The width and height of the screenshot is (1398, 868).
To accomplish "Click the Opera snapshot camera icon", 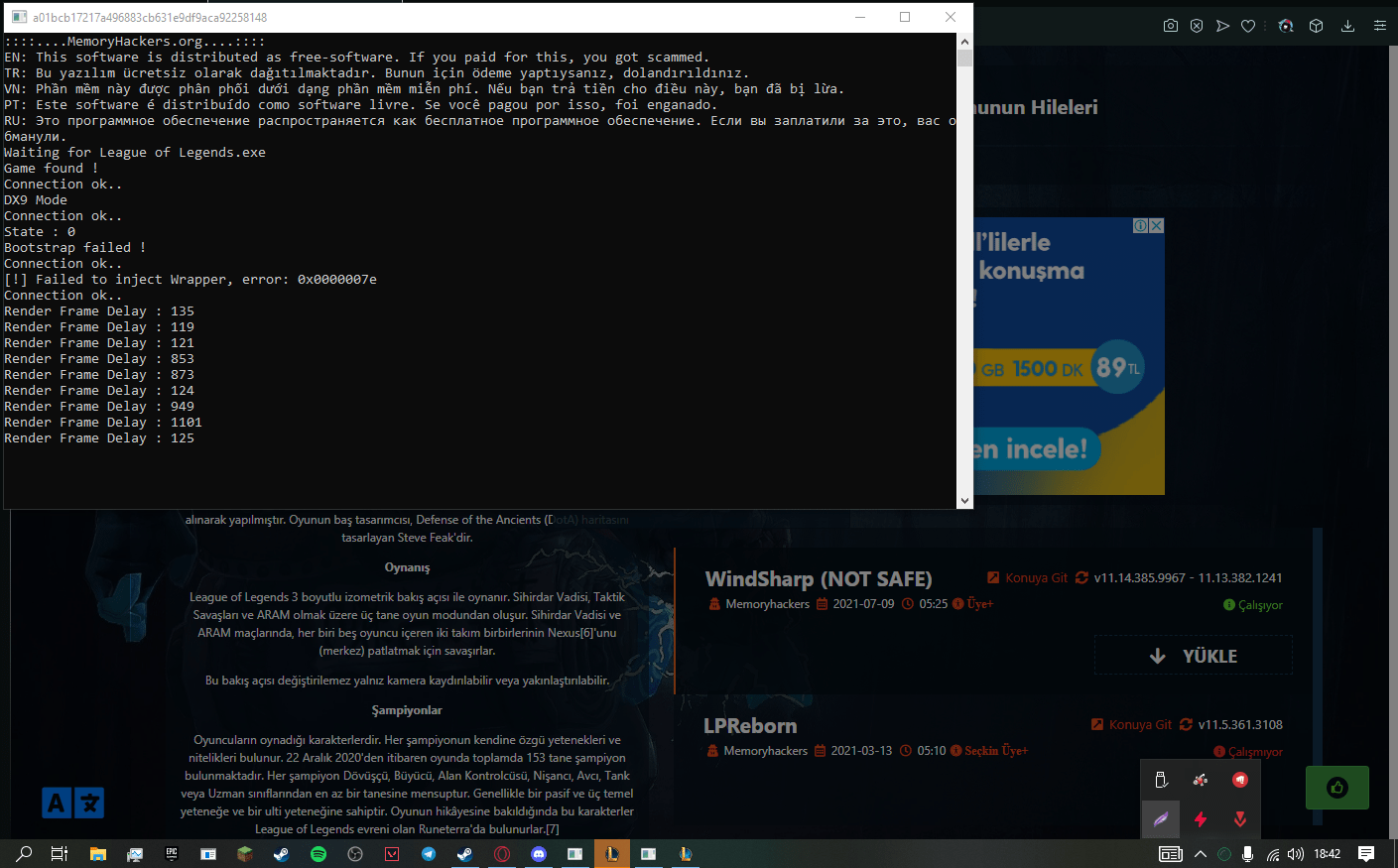I will coord(1171,26).
